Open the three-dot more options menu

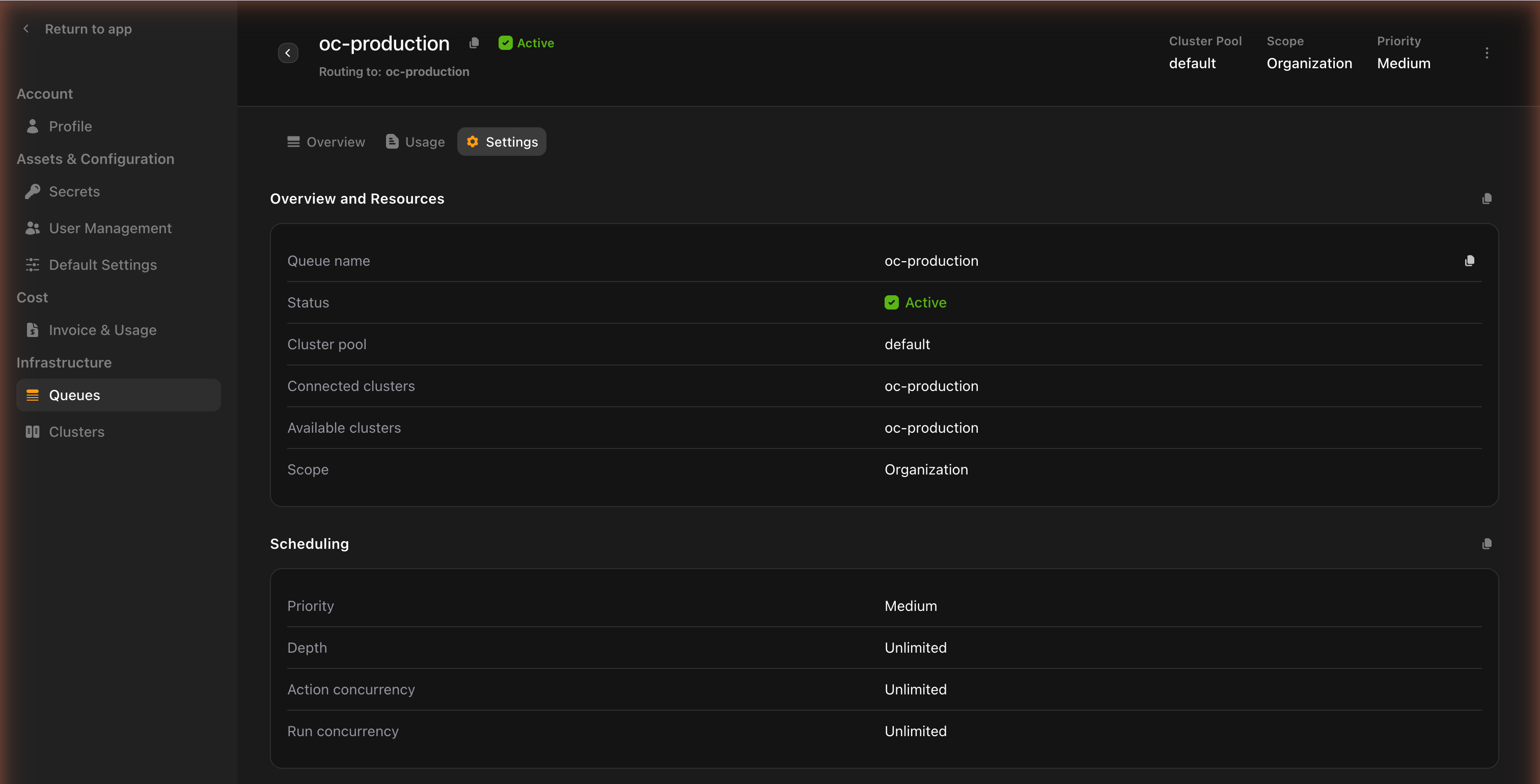click(1487, 52)
